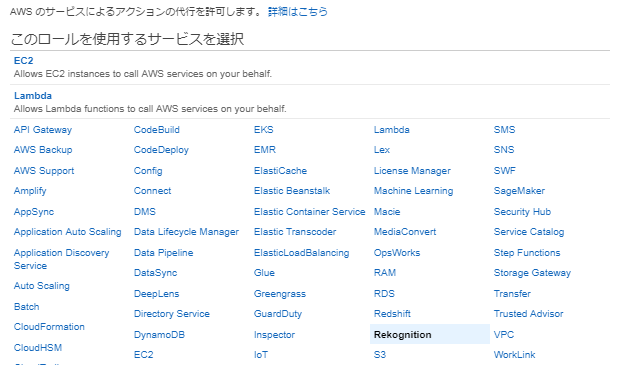This screenshot has height=365, width=617.
Task: Choose Machine Learning service
Action: pyautogui.click(x=414, y=191)
